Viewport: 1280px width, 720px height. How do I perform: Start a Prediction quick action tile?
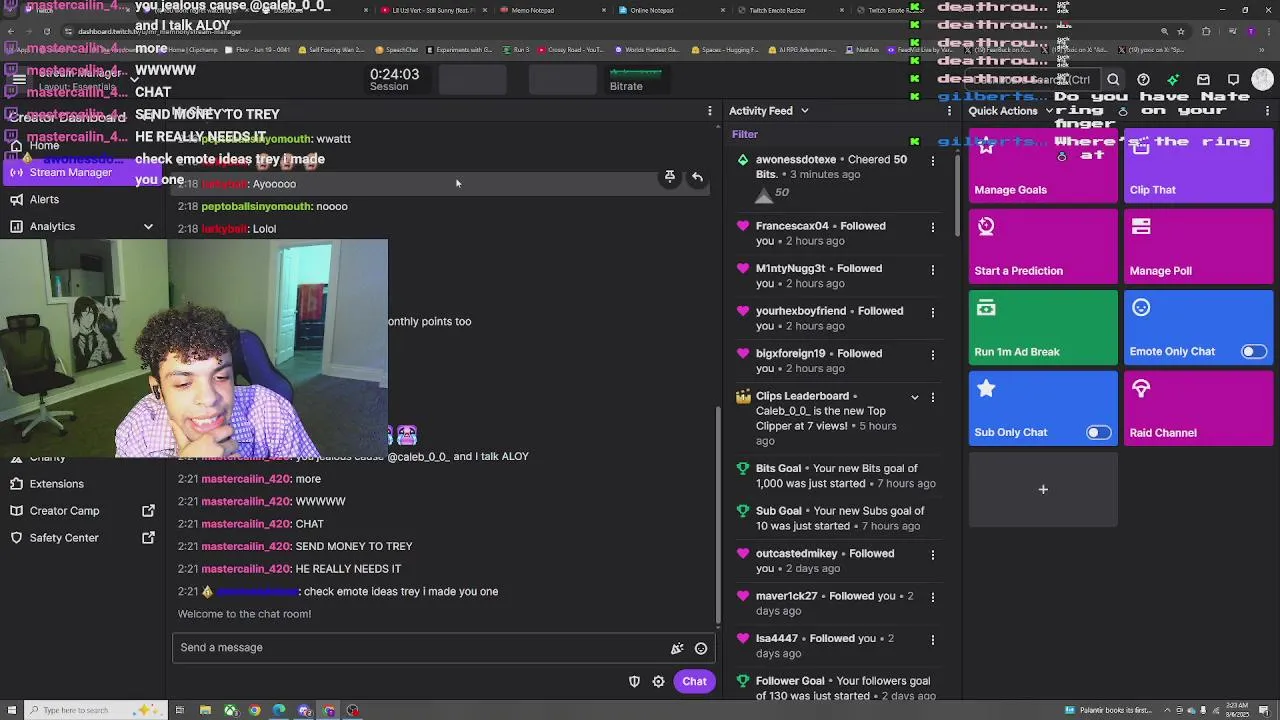tap(1043, 246)
